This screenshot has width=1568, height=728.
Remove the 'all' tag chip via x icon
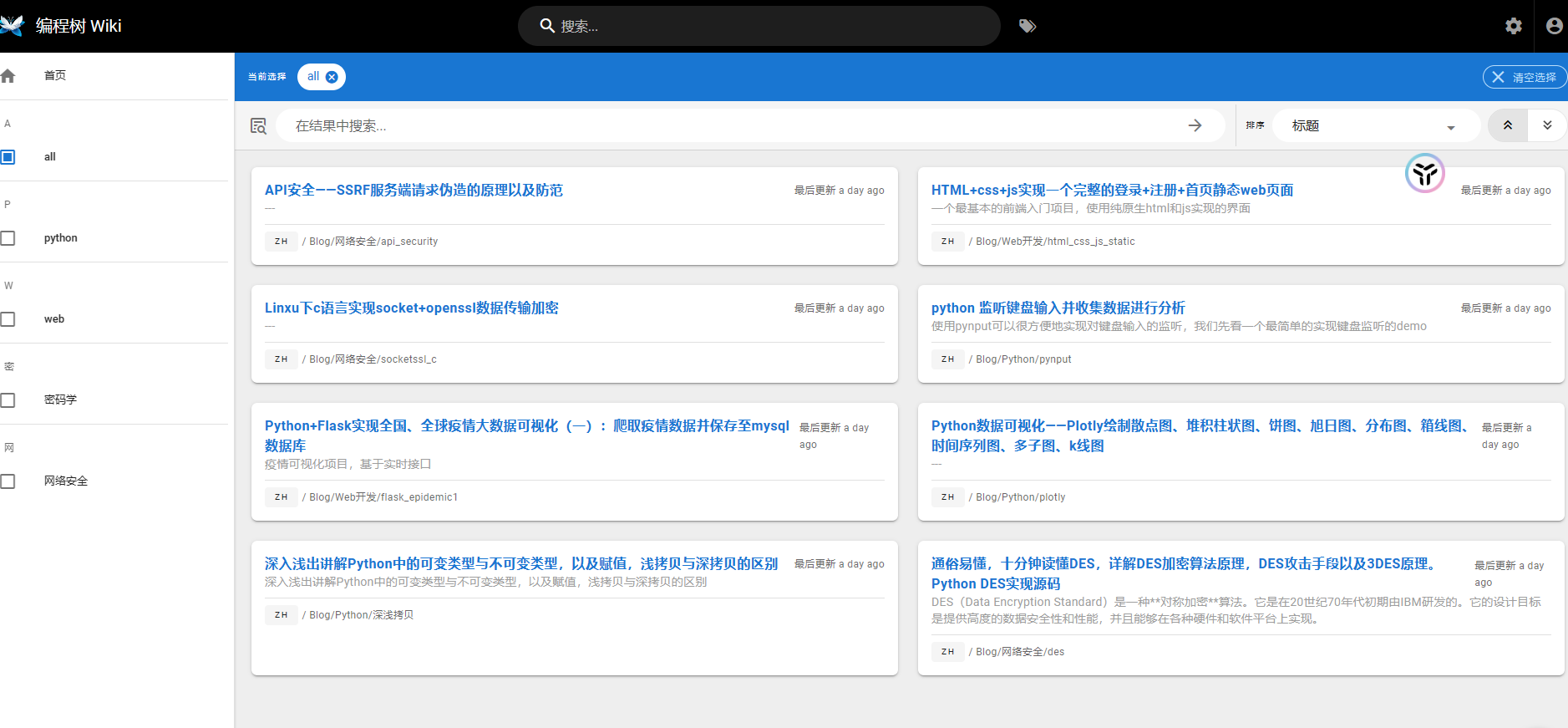tap(332, 77)
